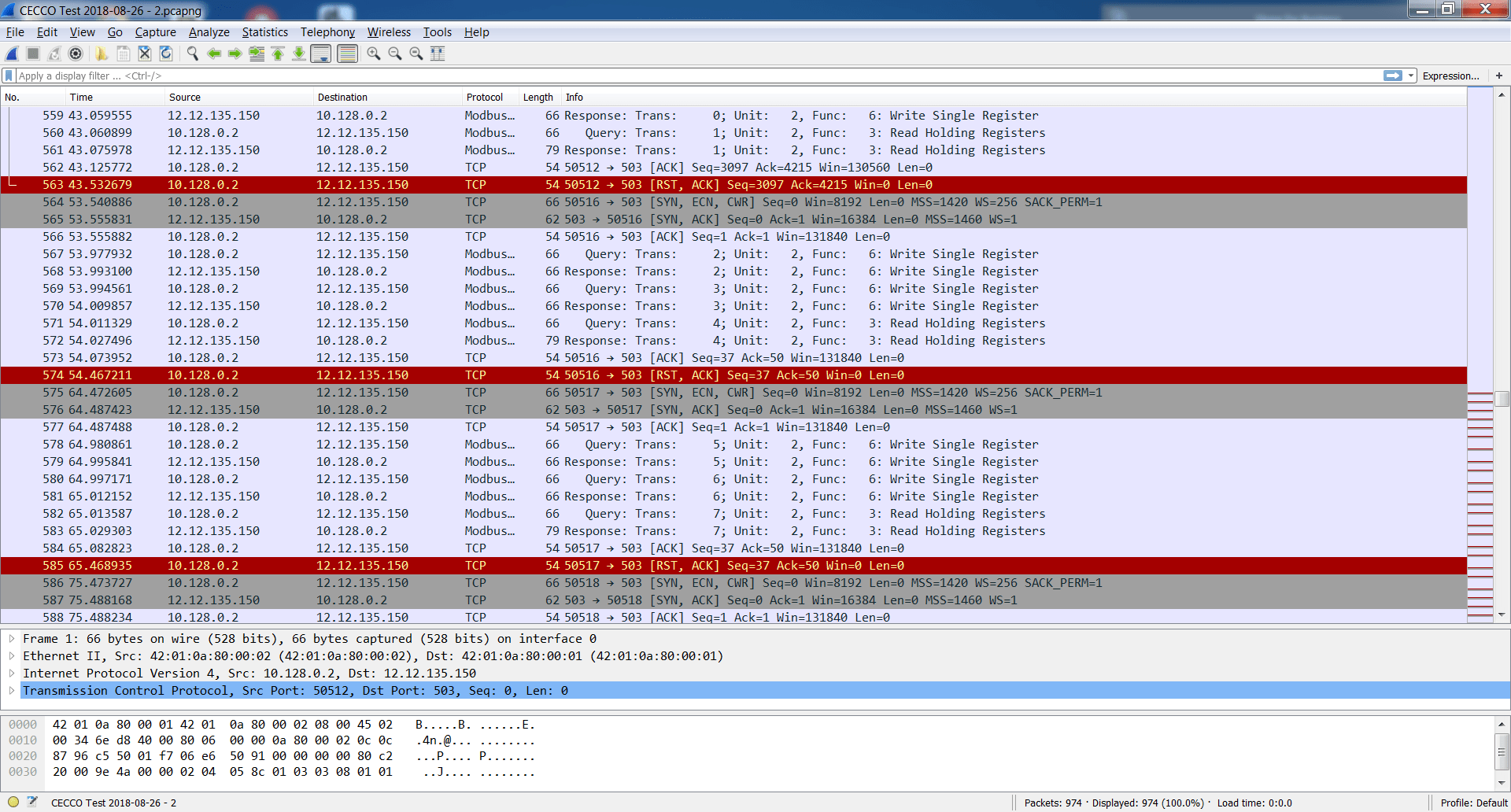Viewport: 1511px width, 812px height.
Task: Zoom in the main window text
Action: pos(374,54)
